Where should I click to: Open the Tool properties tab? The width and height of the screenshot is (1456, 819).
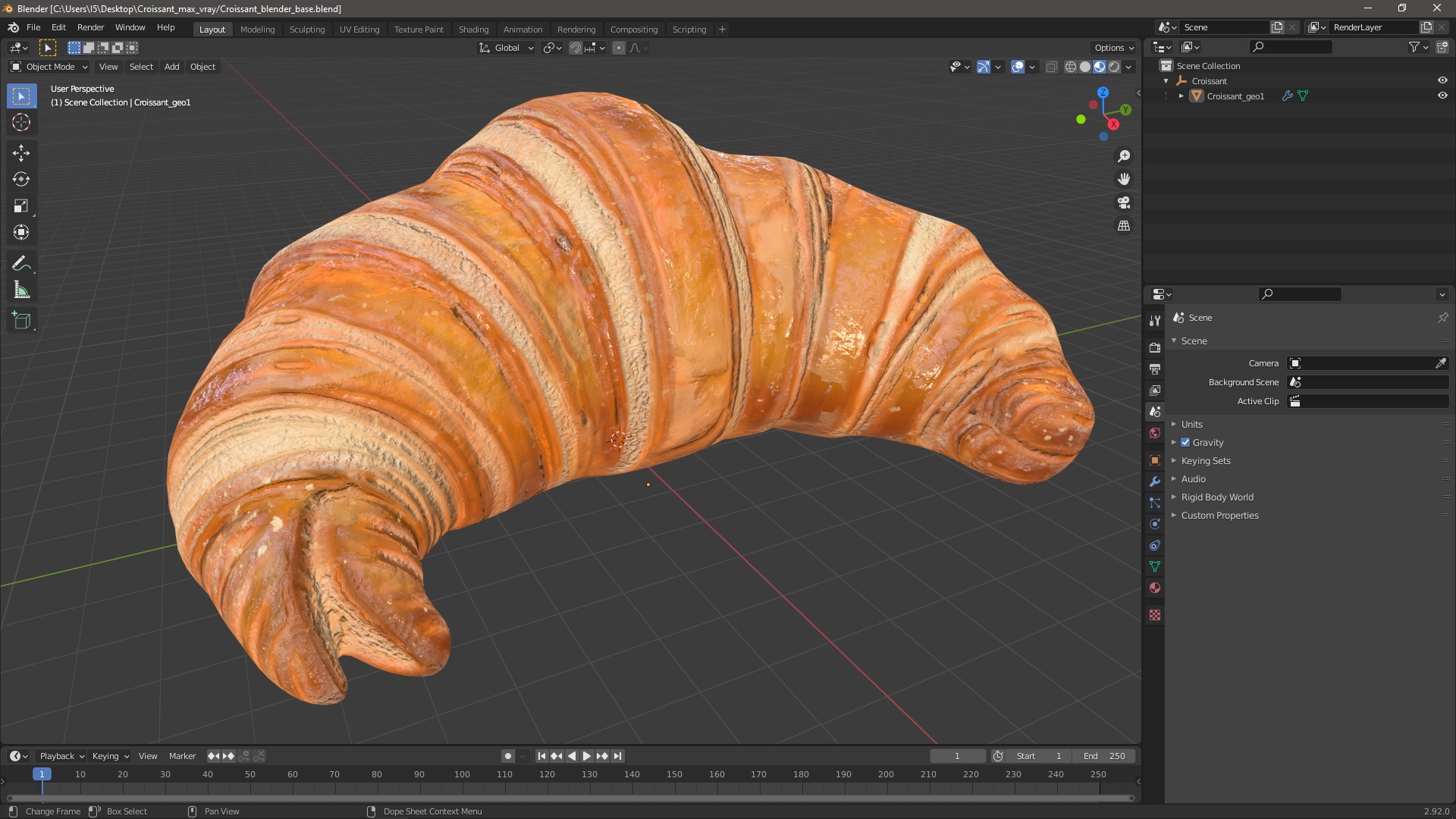(1155, 321)
